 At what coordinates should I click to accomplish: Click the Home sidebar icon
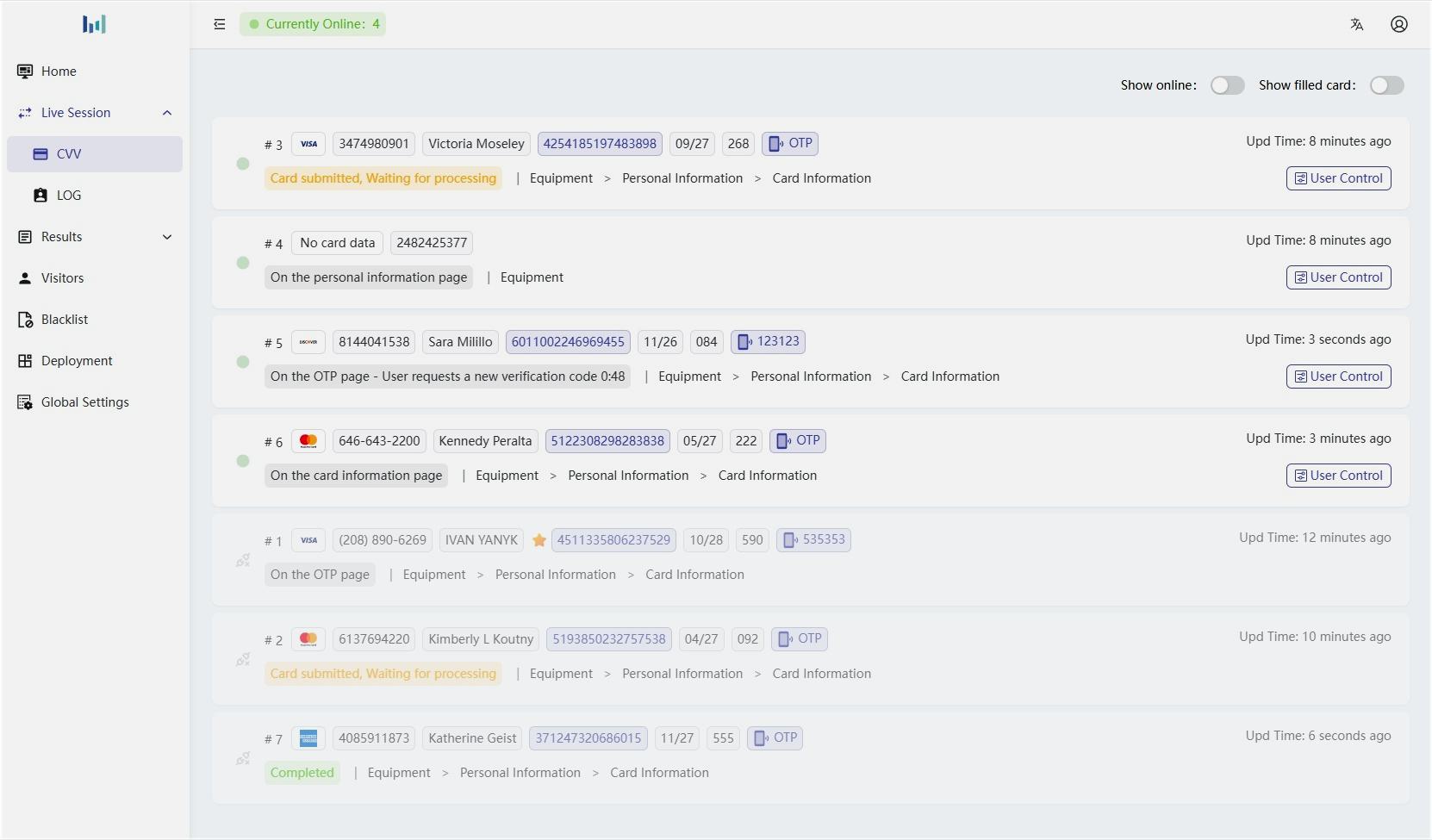tap(25, 72)
